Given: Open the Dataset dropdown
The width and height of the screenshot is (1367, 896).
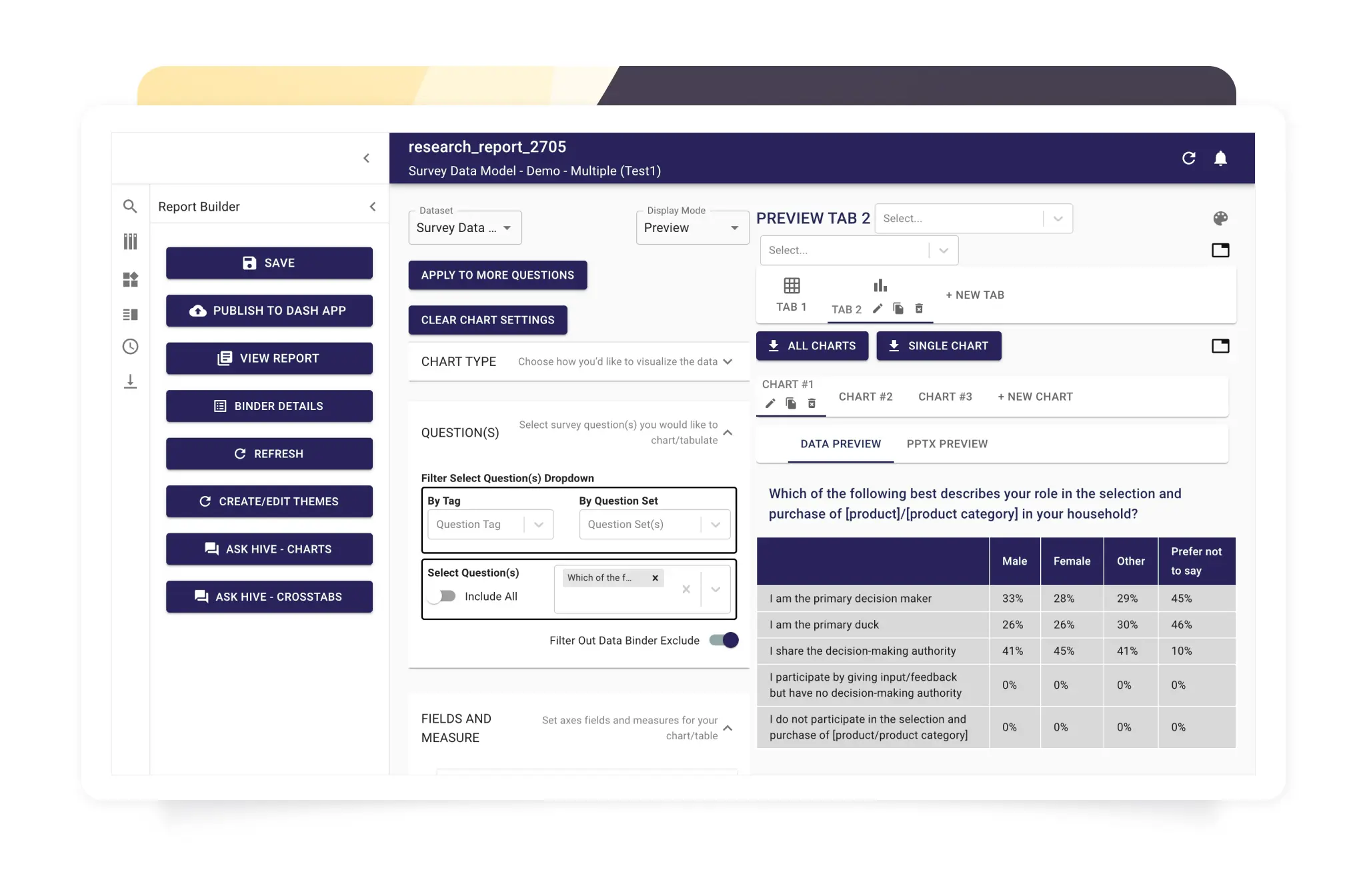Looking at the screenshot, I should 465,228.
